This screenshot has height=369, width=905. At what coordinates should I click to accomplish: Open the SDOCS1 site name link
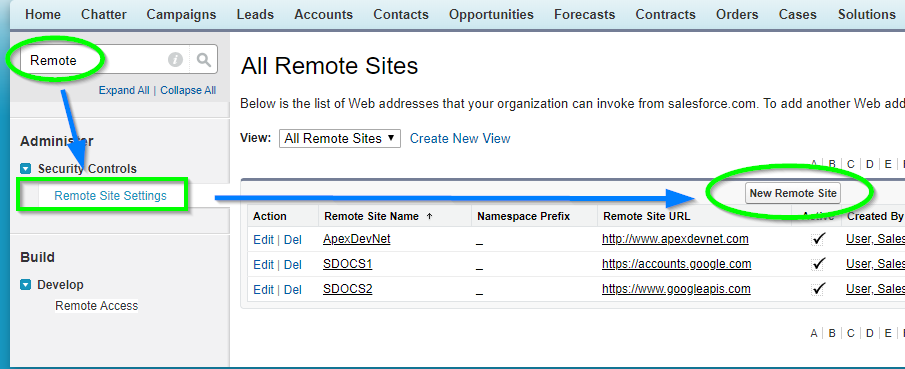347,264
